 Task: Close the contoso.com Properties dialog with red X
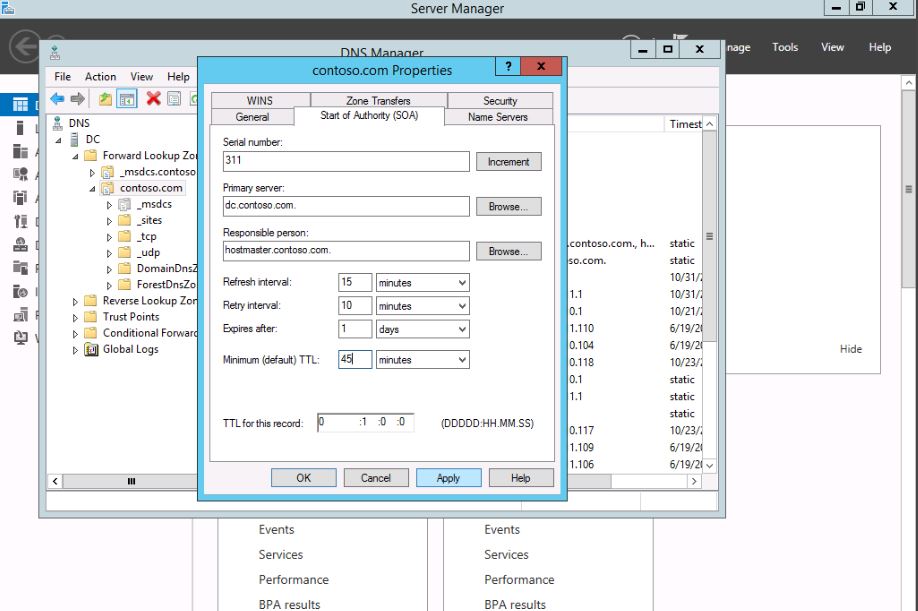(x=541, y=66)
